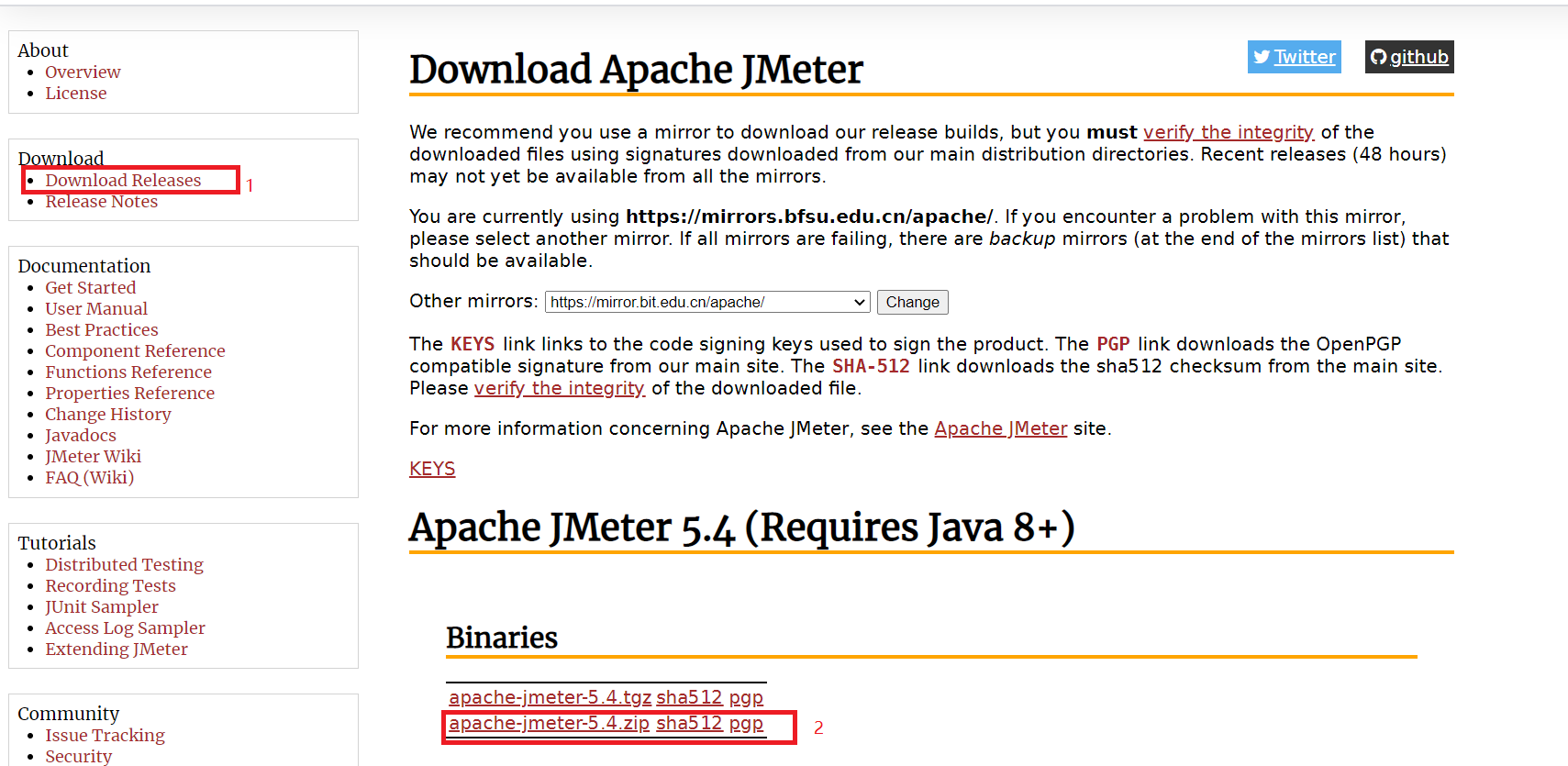Click the 'Documentation' sidebar heading
The height and width of the screenshot is (766, 1568).
pyautogui.click(x=84, y=266)
